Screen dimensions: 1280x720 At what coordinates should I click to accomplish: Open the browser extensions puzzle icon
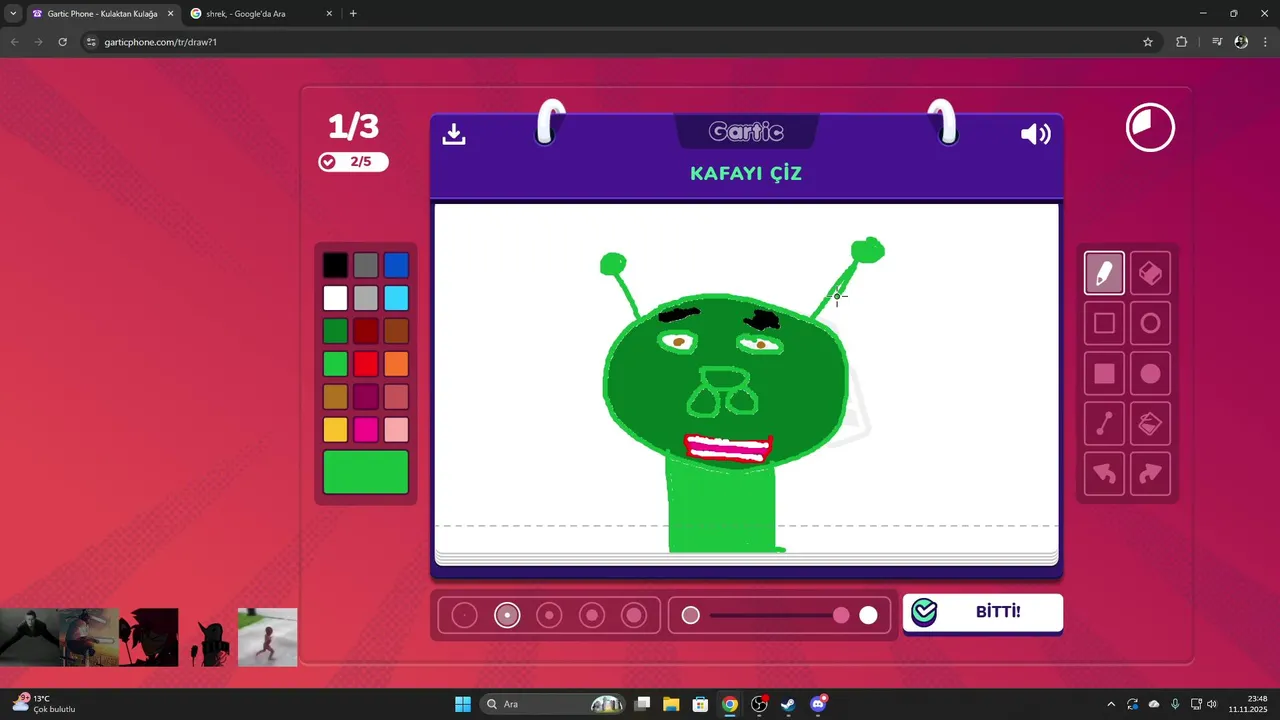pos(1182,42)
